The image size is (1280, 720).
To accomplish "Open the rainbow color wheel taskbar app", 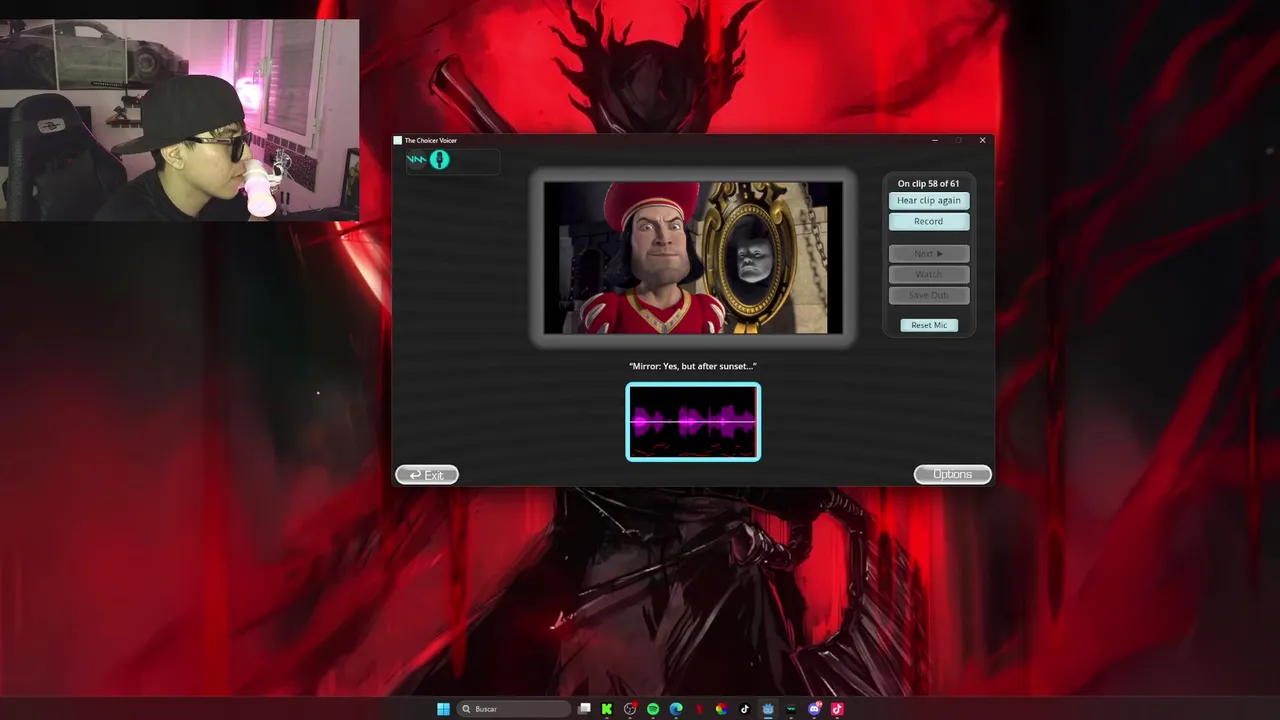I will point(721,709).
